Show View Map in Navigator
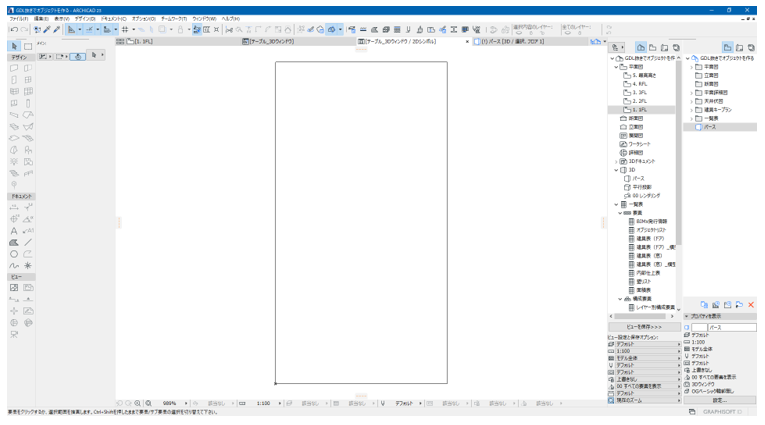Screen dimensions: 765x425 tap(653, 47)
